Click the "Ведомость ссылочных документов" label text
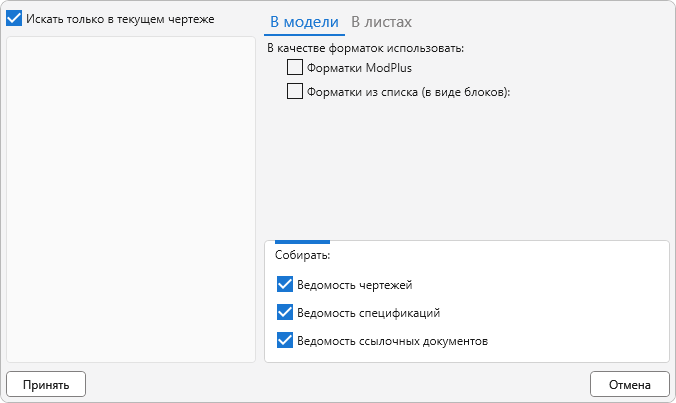This screenshot has height=403, width=676. [392, 341]
